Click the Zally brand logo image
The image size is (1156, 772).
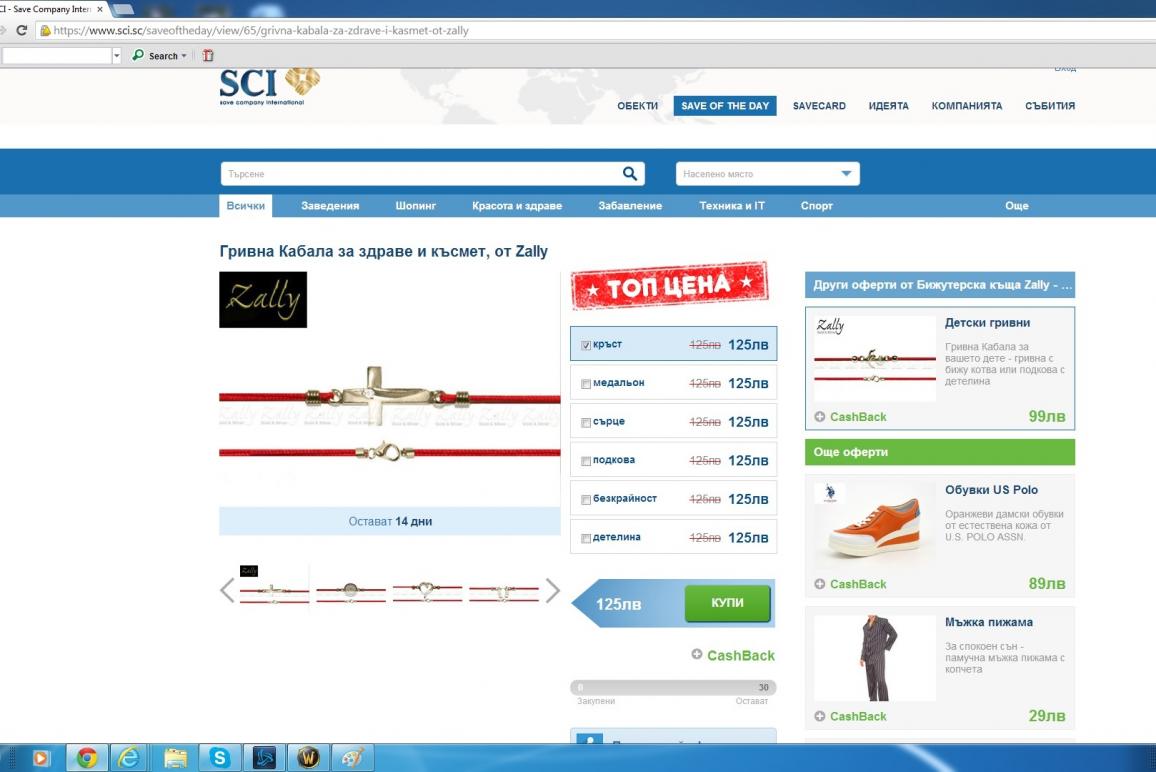pos(263,299)
